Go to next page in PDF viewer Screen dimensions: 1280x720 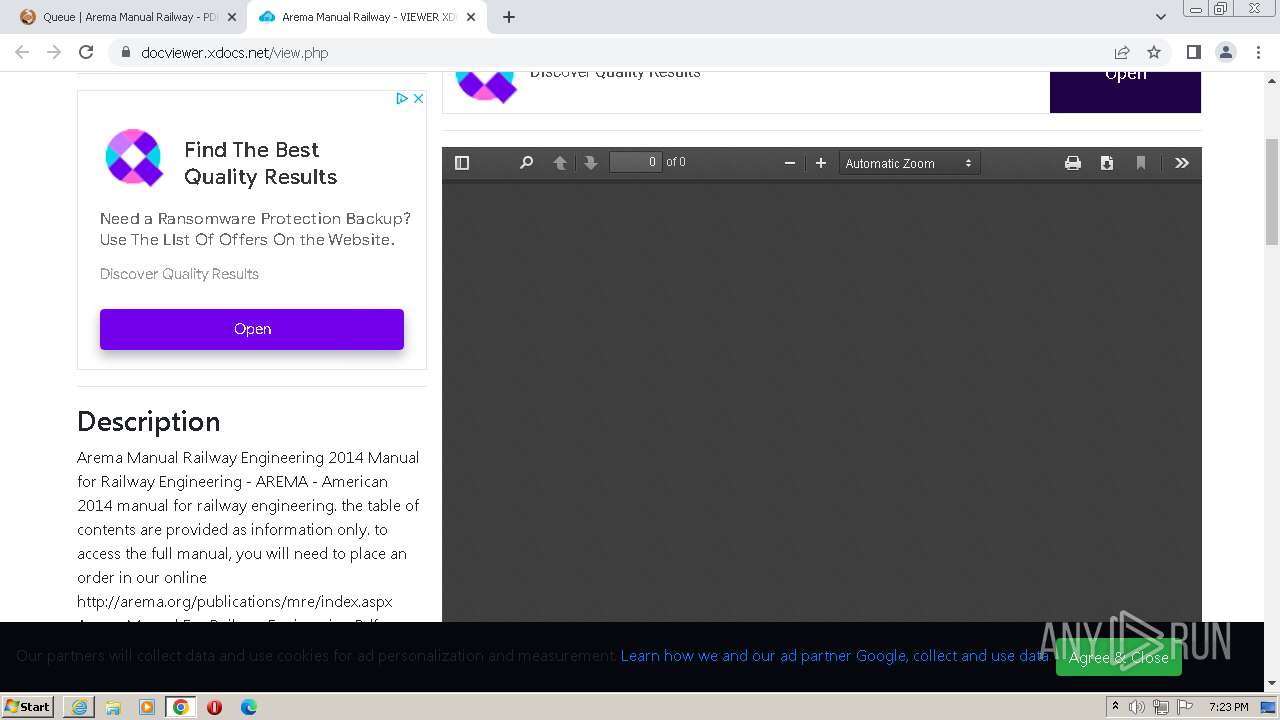pyautogui.click(x=591, y=163)
